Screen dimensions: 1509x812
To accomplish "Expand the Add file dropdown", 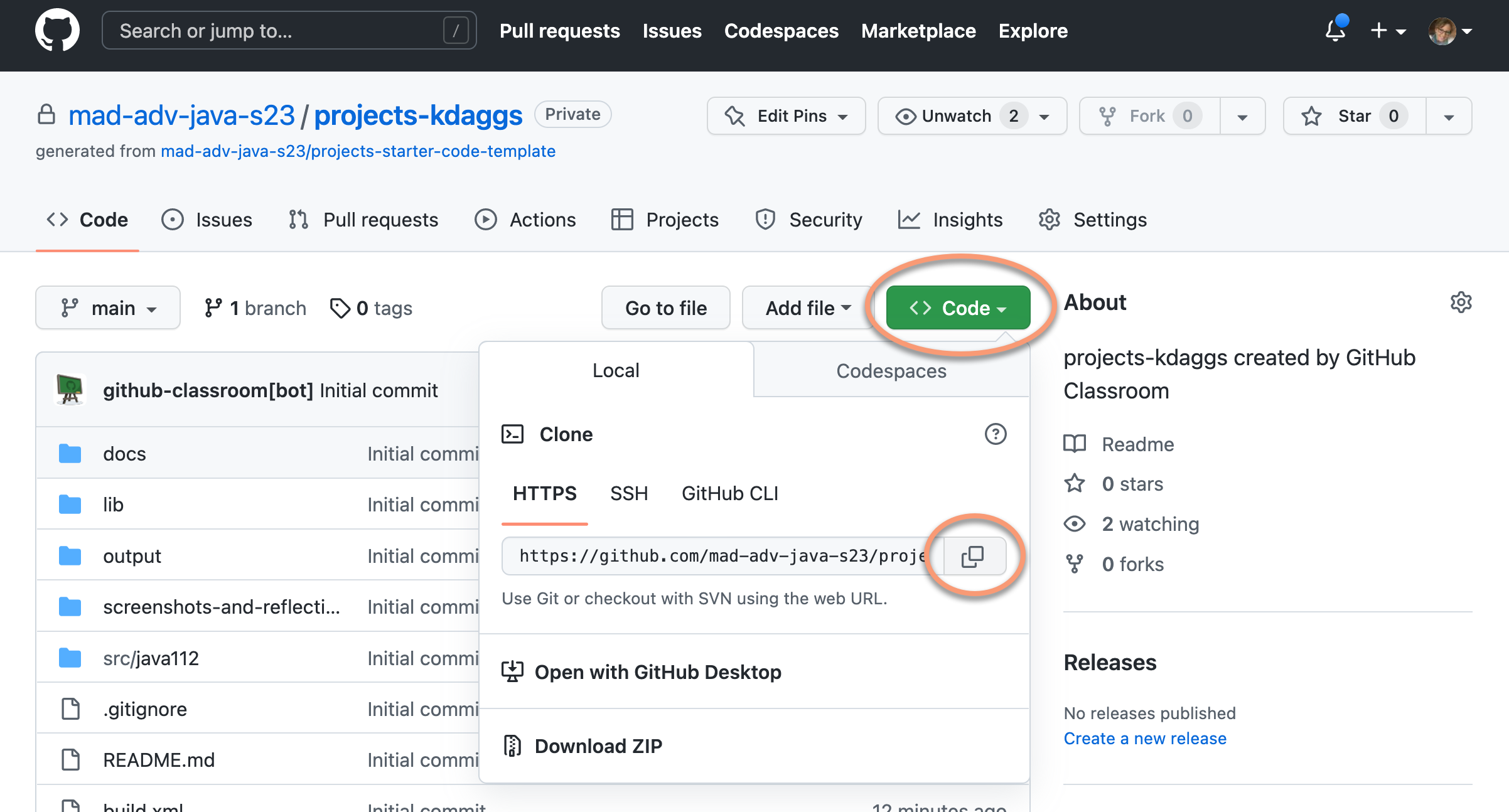I will click(808, 308).
